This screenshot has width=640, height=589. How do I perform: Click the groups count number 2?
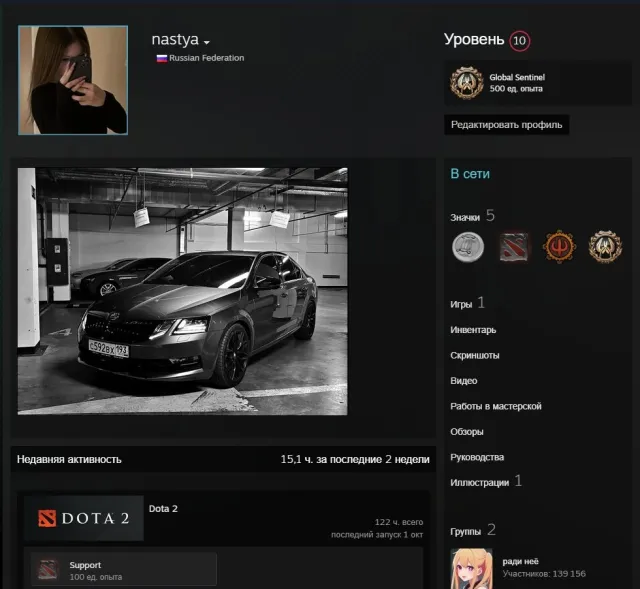point(491,530)
